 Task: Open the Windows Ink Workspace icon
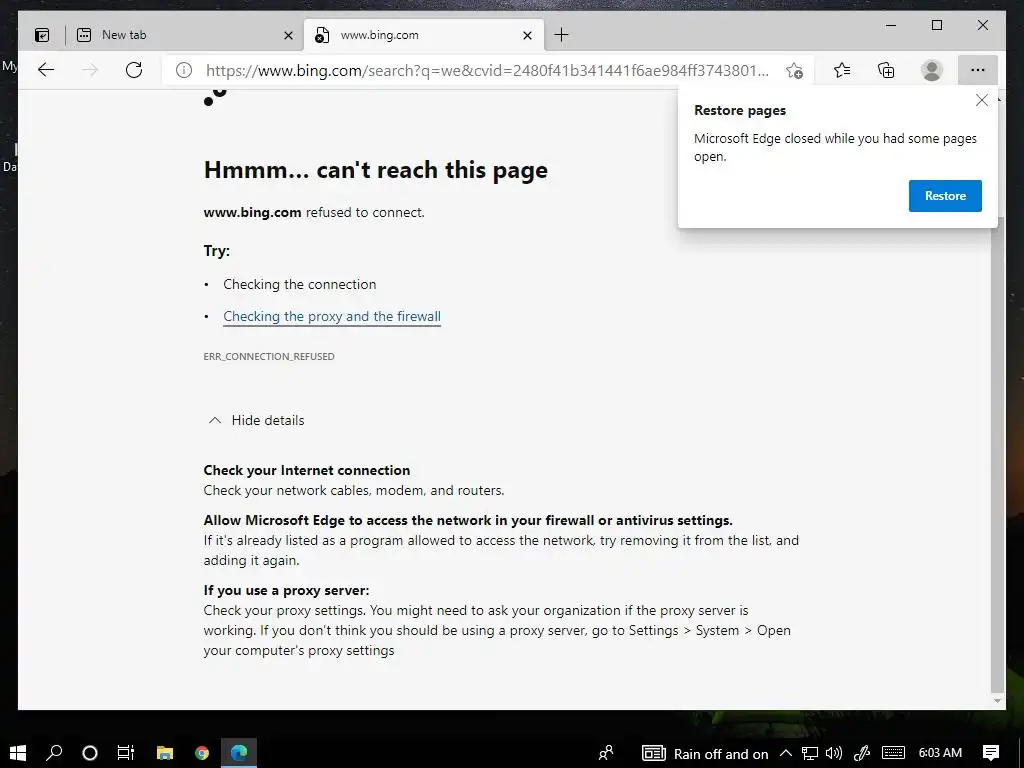(862, 754)
